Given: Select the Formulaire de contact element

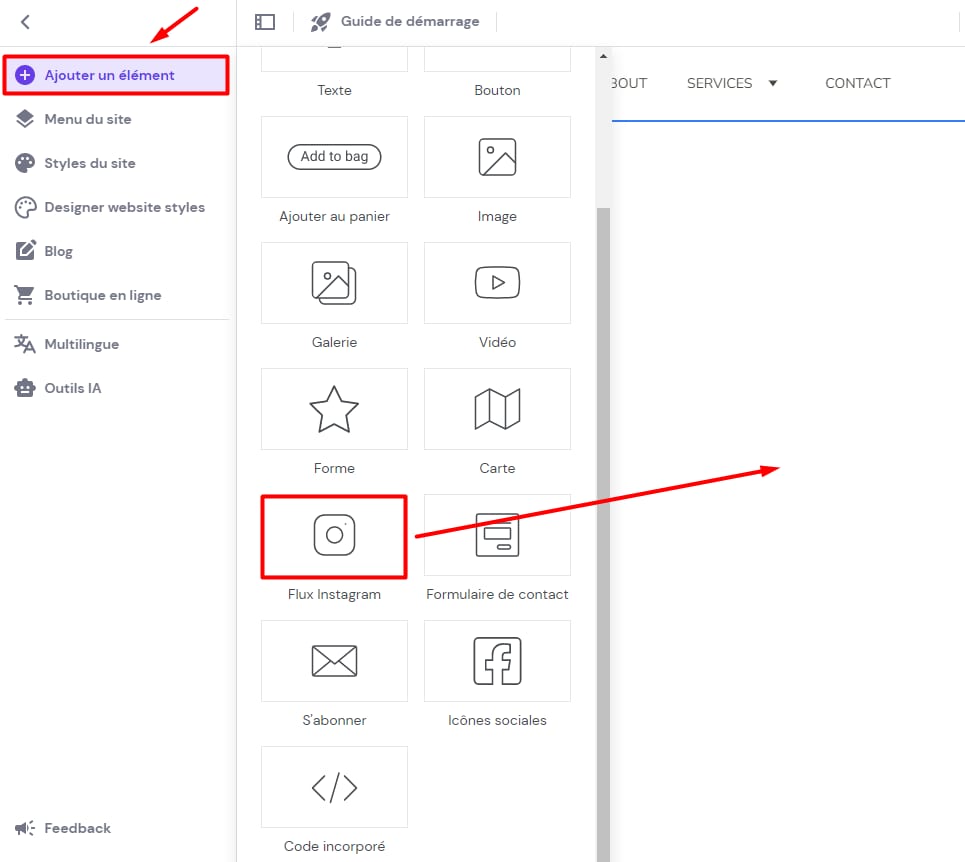Looking at the screenshot, I should [x=497, y=535].
